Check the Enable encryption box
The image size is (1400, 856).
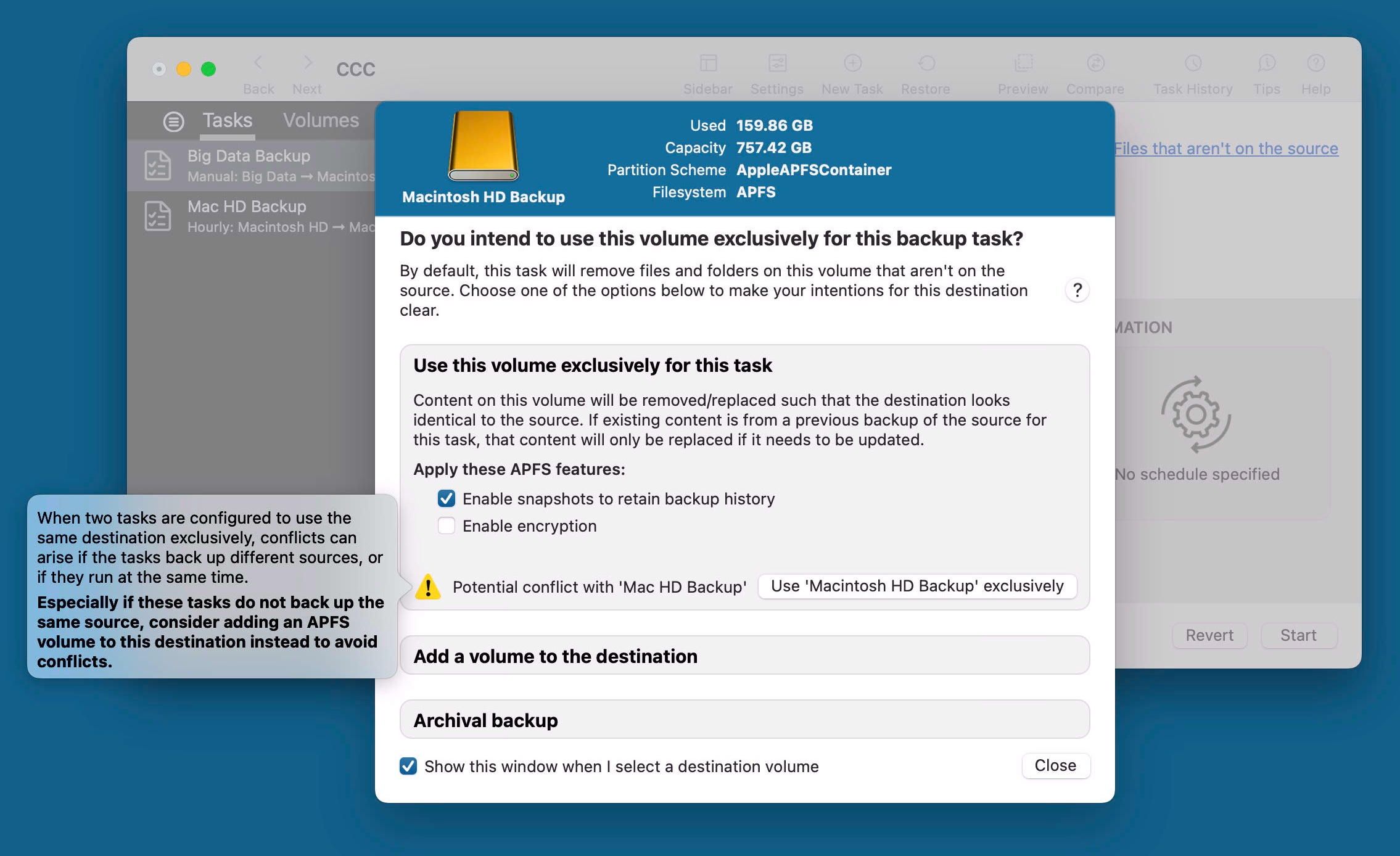(447, 525)
